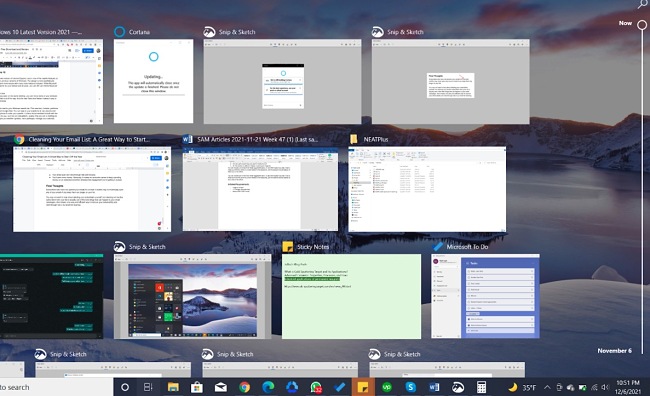Click the Now handle on the timeline
The height and width of the screenshot is (396, 650).
tap(642, 25)
